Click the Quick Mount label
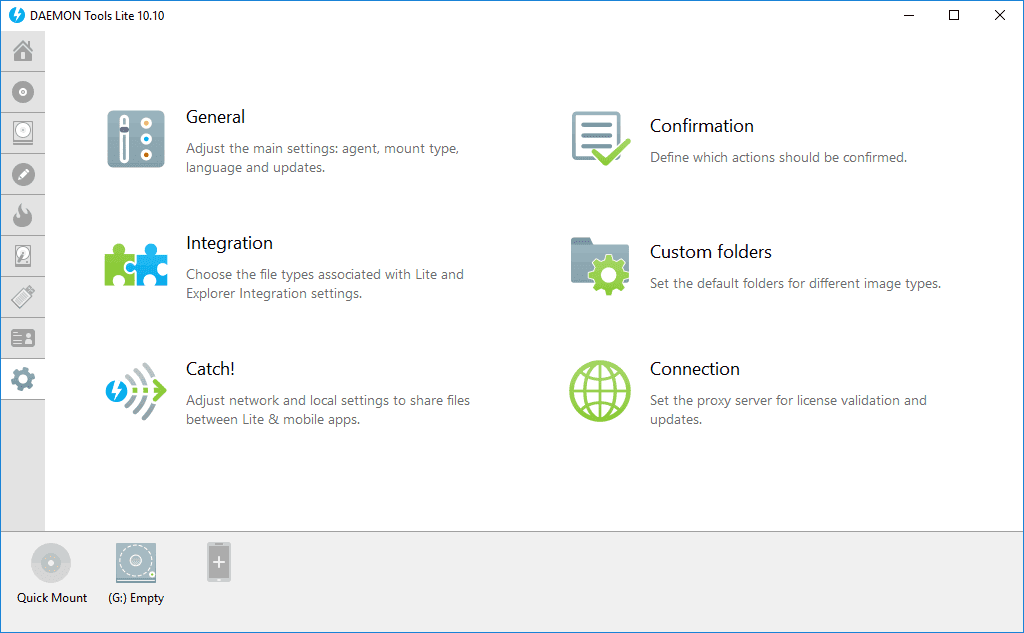The image size is (1024, 633). click(x=52, y=598)
